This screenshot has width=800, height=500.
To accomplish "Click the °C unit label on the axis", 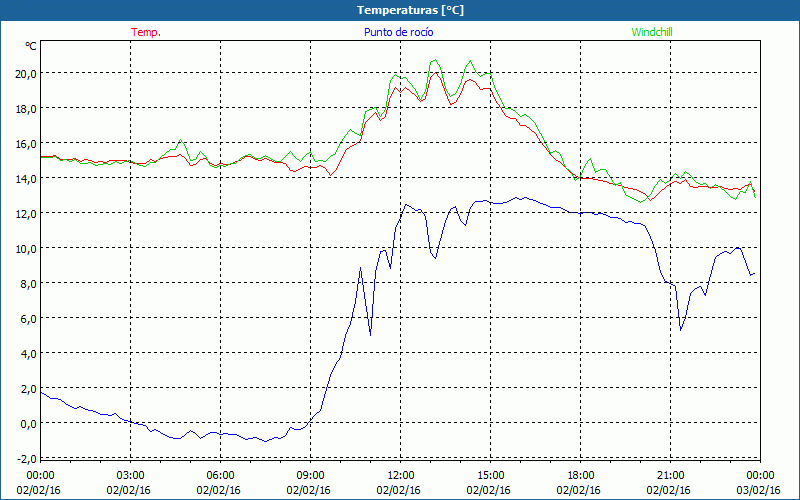I will [x=31, y=46].
